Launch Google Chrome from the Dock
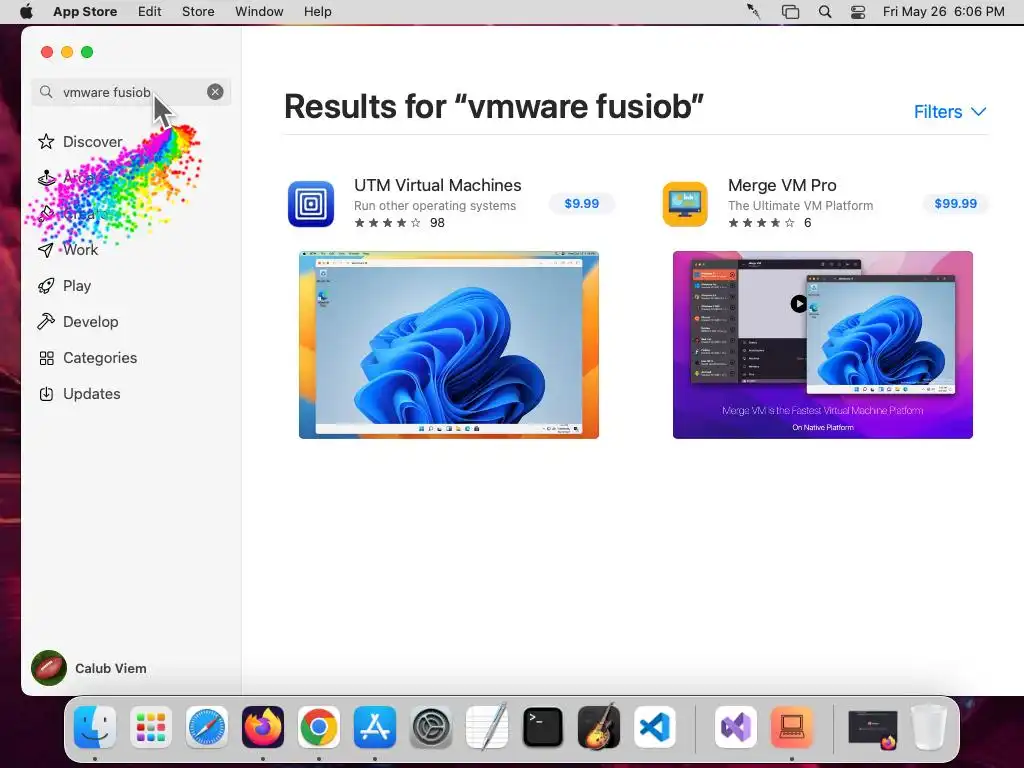The height and width of the screenshot is (768, 1024). (x=319, y=727)
